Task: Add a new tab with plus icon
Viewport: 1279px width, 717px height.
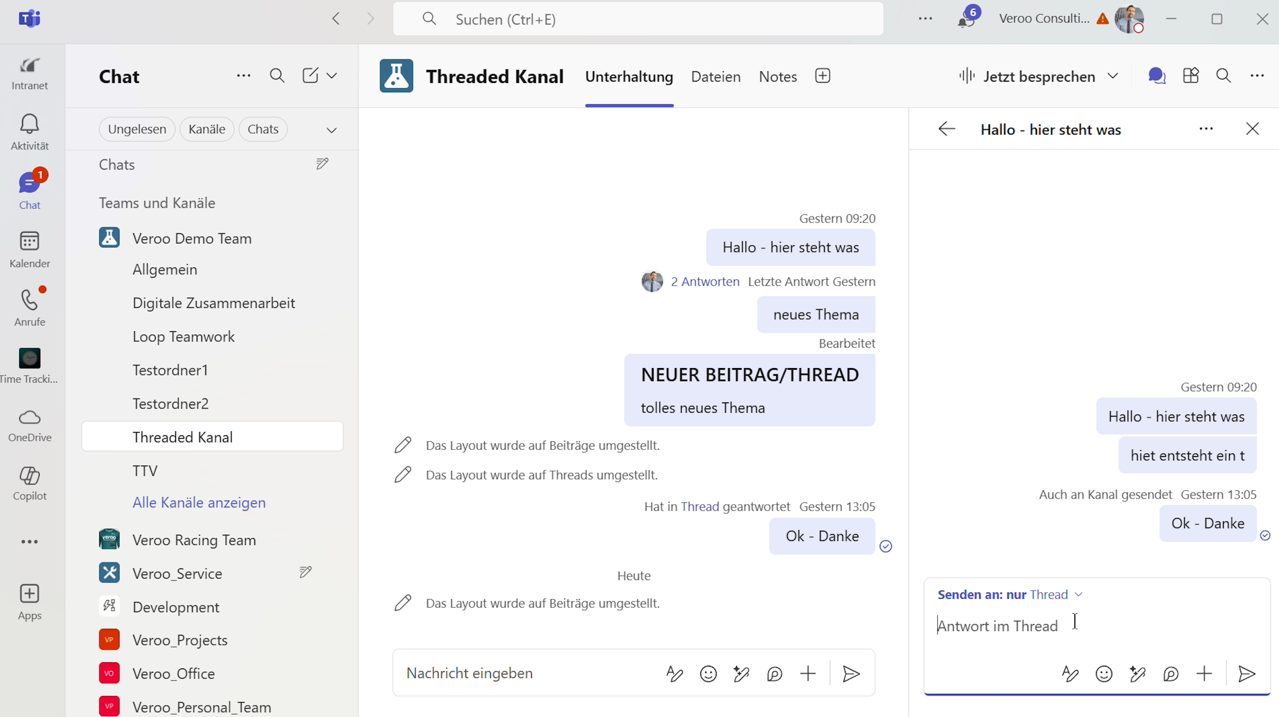Action: coord(822,76)
